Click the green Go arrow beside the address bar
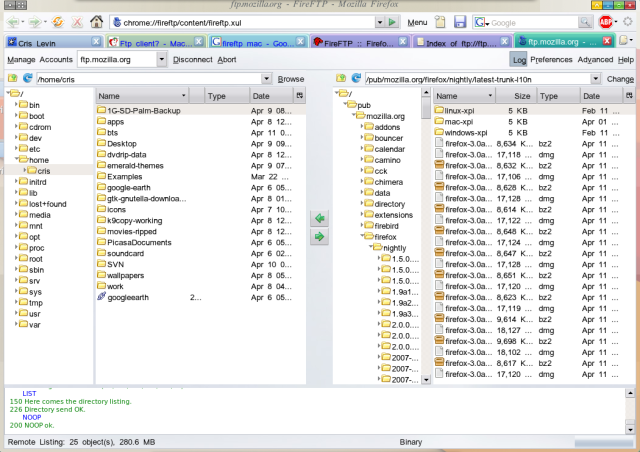The width and height of the screenshot is (640, 452). point(392,22)
